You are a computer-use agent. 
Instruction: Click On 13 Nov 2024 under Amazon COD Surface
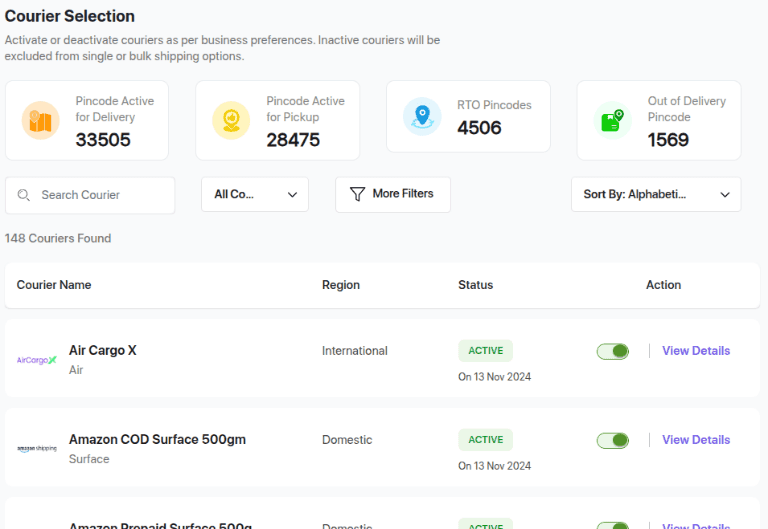(494, 466)
